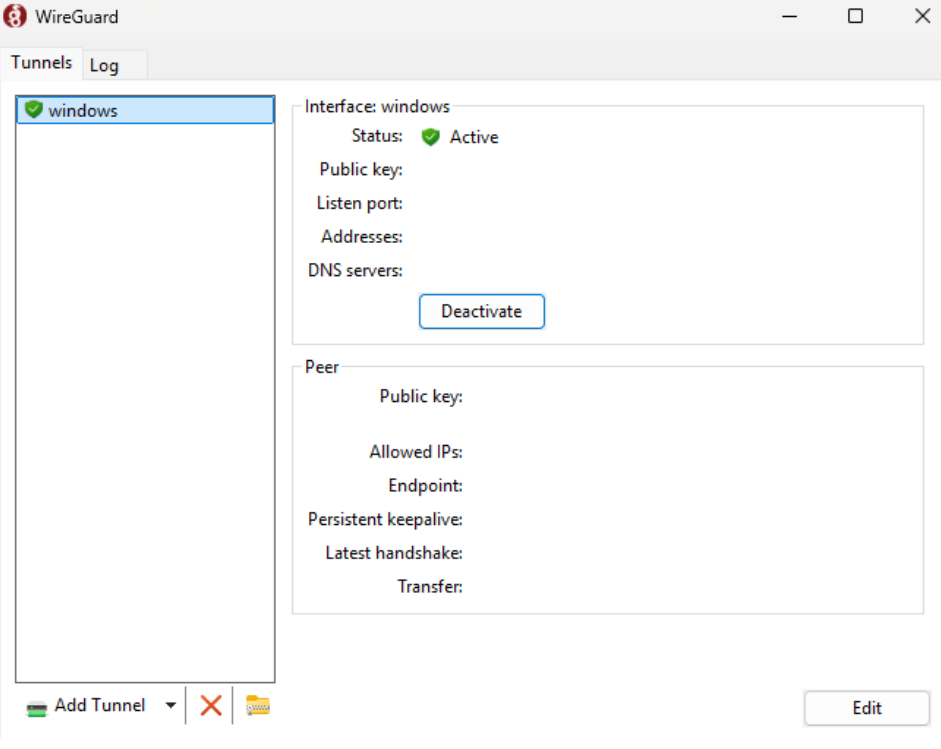Click the WireGuard logo icon in title bar
This screenshot has height=749, width=941.
click(x=15, y=16)
